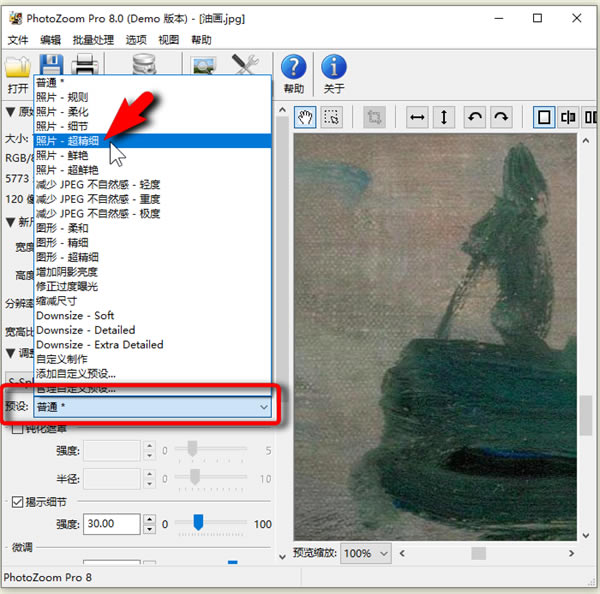Choose 减少 JPEG 不自然感 - 极度
The width and height of the screenshot is (600, 594).
pos(153,214)
